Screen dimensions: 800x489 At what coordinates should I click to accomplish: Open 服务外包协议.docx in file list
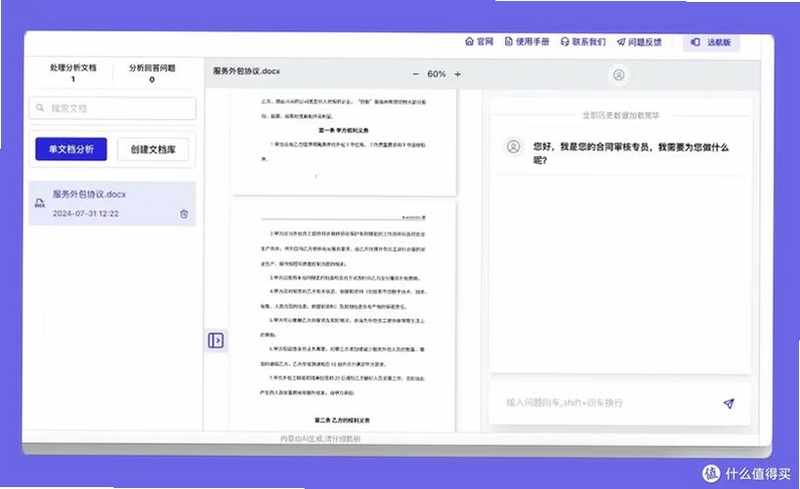click(x=112, y=203)
